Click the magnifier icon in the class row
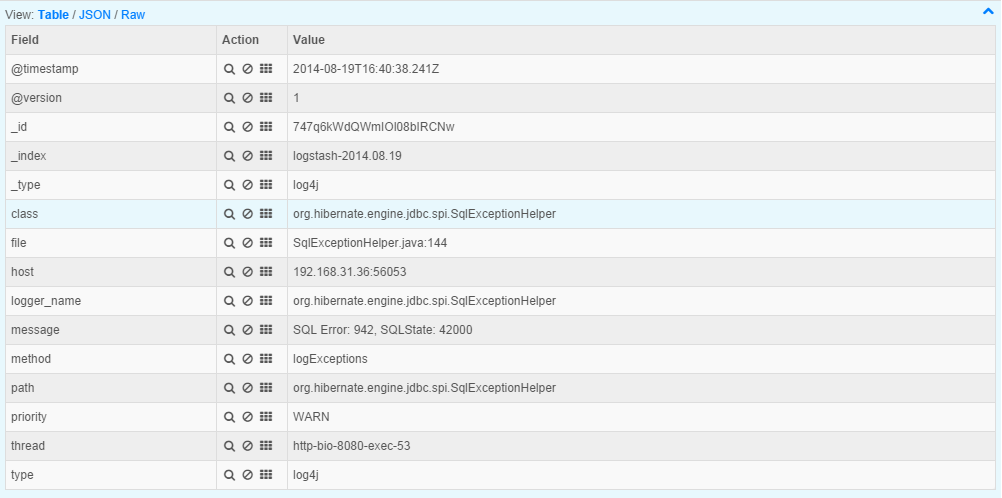Screen dimensions: 1002x498 pyautogui.click(x=229, y=214)
